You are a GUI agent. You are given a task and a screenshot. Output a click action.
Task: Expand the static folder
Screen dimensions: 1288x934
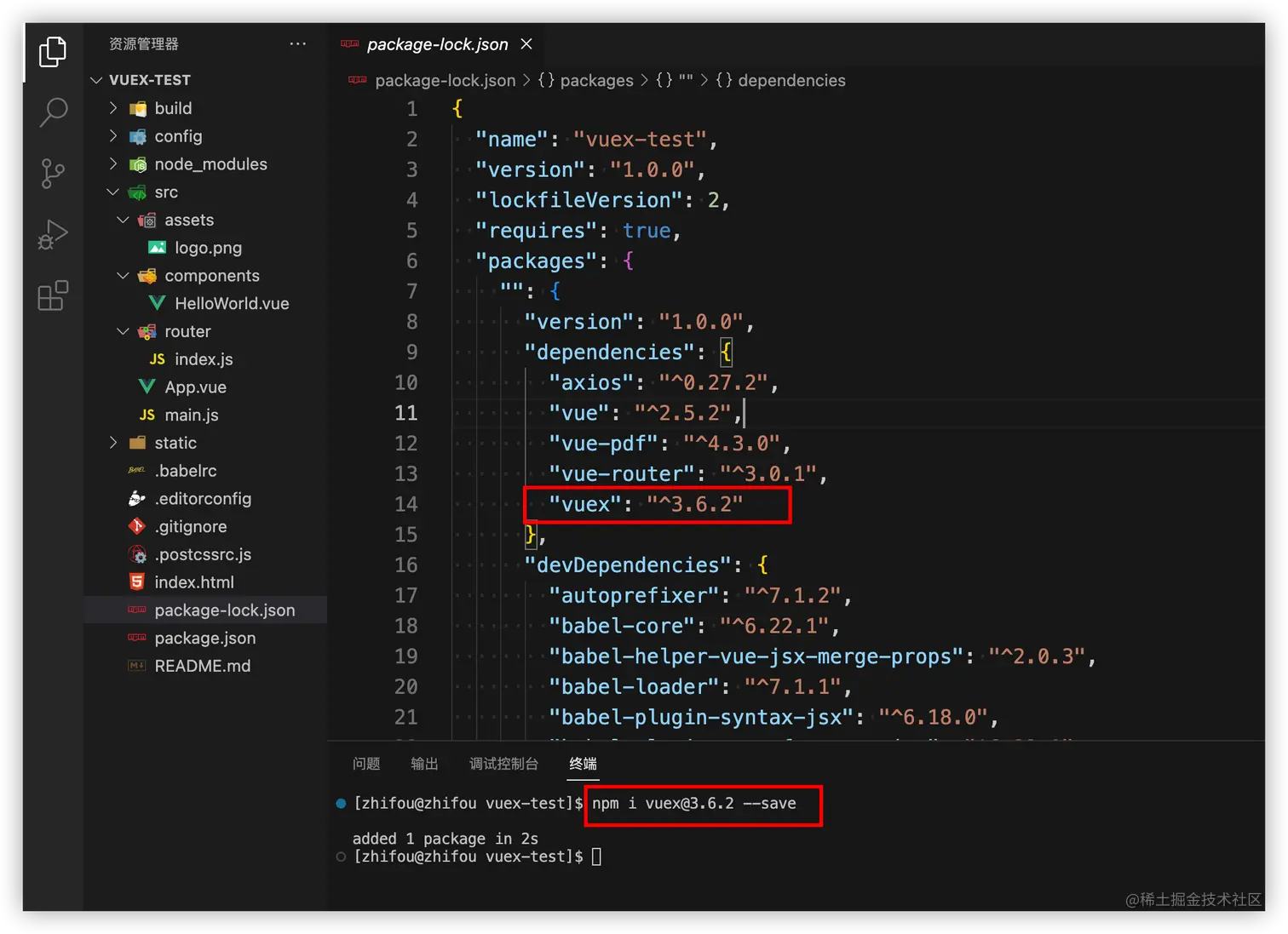113,443
